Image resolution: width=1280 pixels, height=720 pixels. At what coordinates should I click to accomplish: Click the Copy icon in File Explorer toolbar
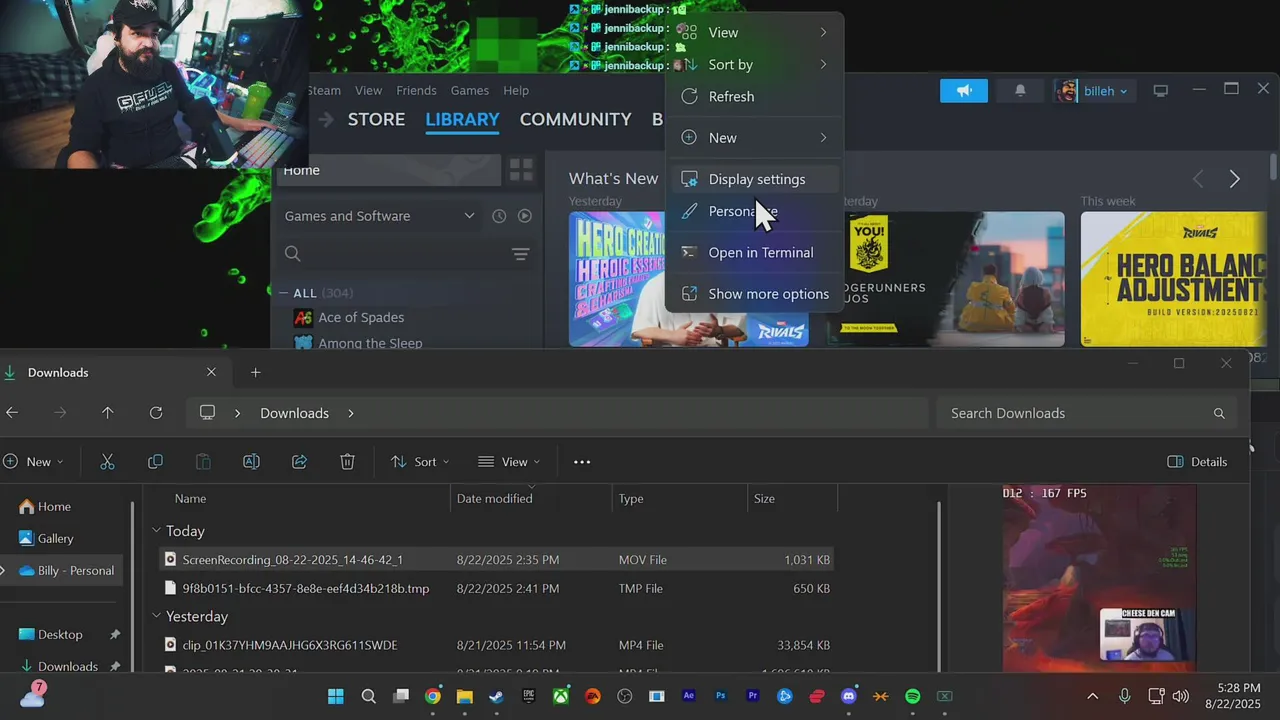coord(155,462)
